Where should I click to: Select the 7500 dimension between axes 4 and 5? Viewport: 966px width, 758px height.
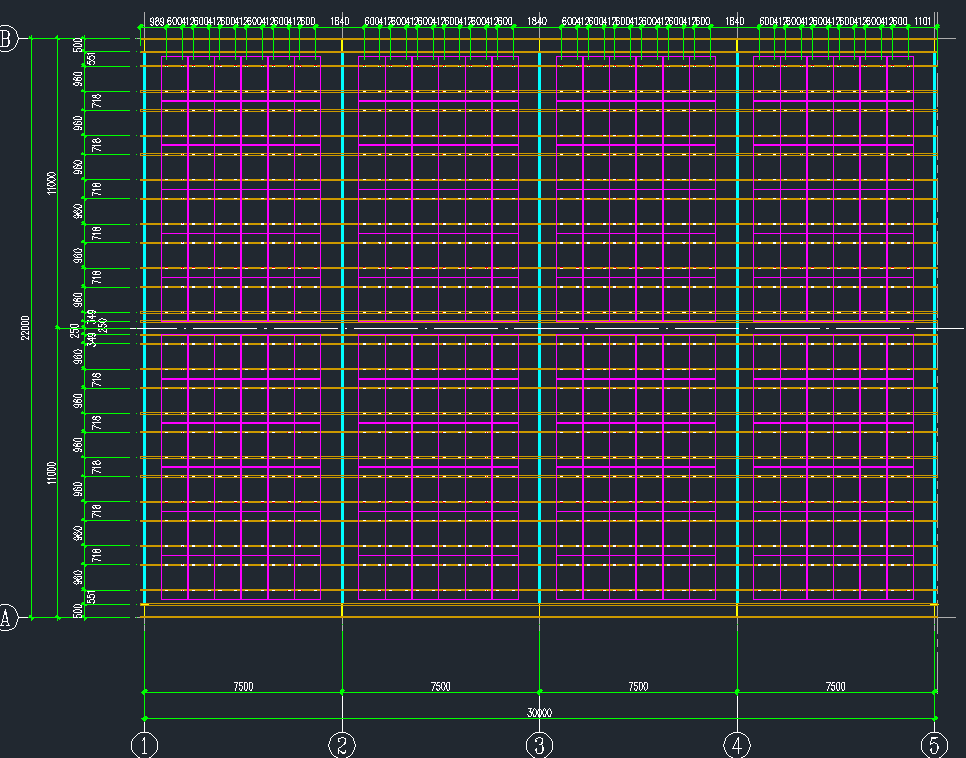(835, 686)
